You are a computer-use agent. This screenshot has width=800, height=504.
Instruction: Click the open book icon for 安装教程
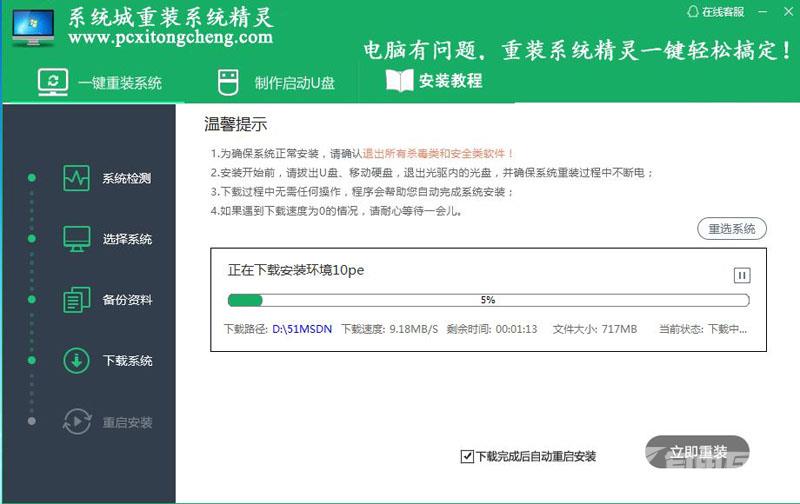point(399,81)
